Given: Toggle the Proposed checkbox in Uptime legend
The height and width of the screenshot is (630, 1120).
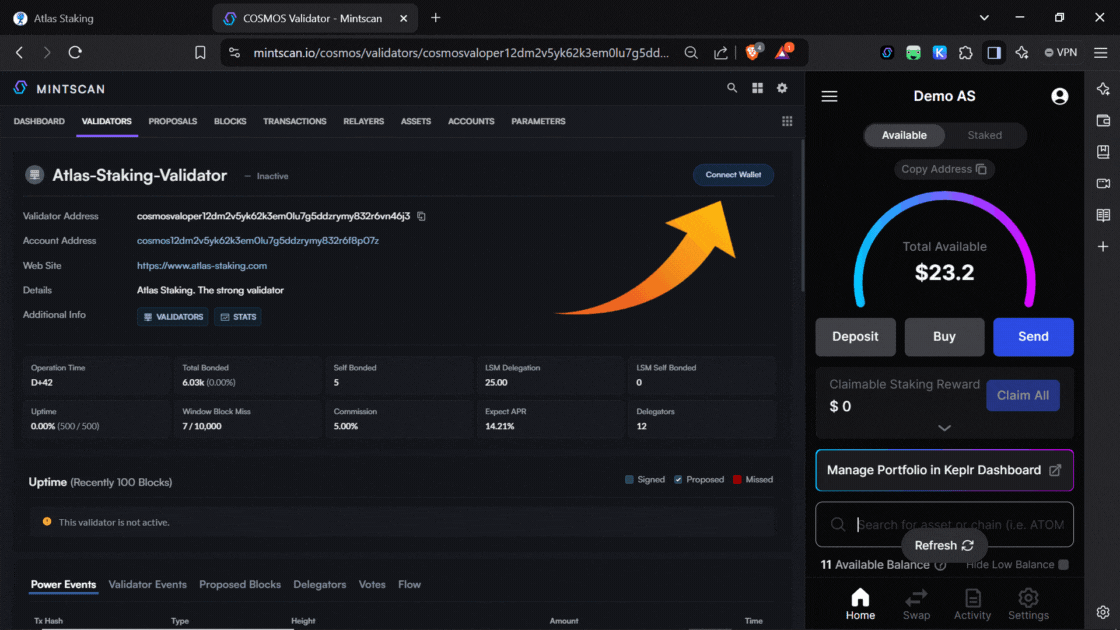Looking at the screenshot, I should click(678, 480).
